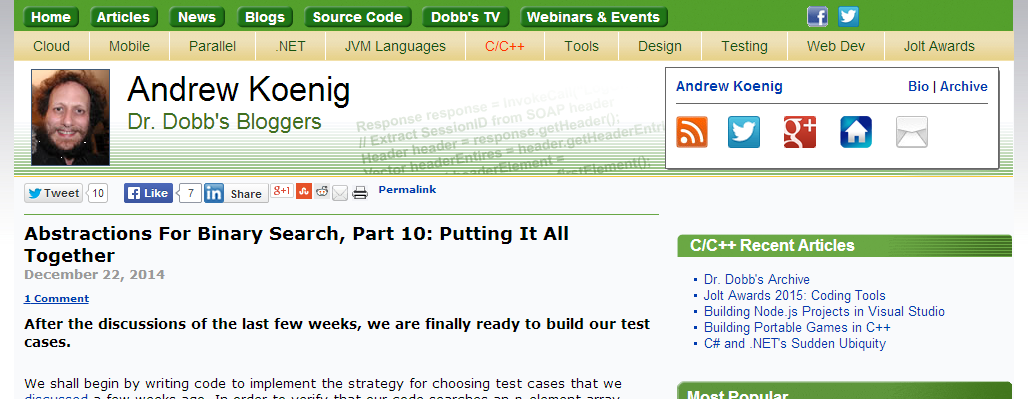Click the Tweet count bubble showing 10
The height and width of the screenshot is (399, 1028).
point(98,193)
